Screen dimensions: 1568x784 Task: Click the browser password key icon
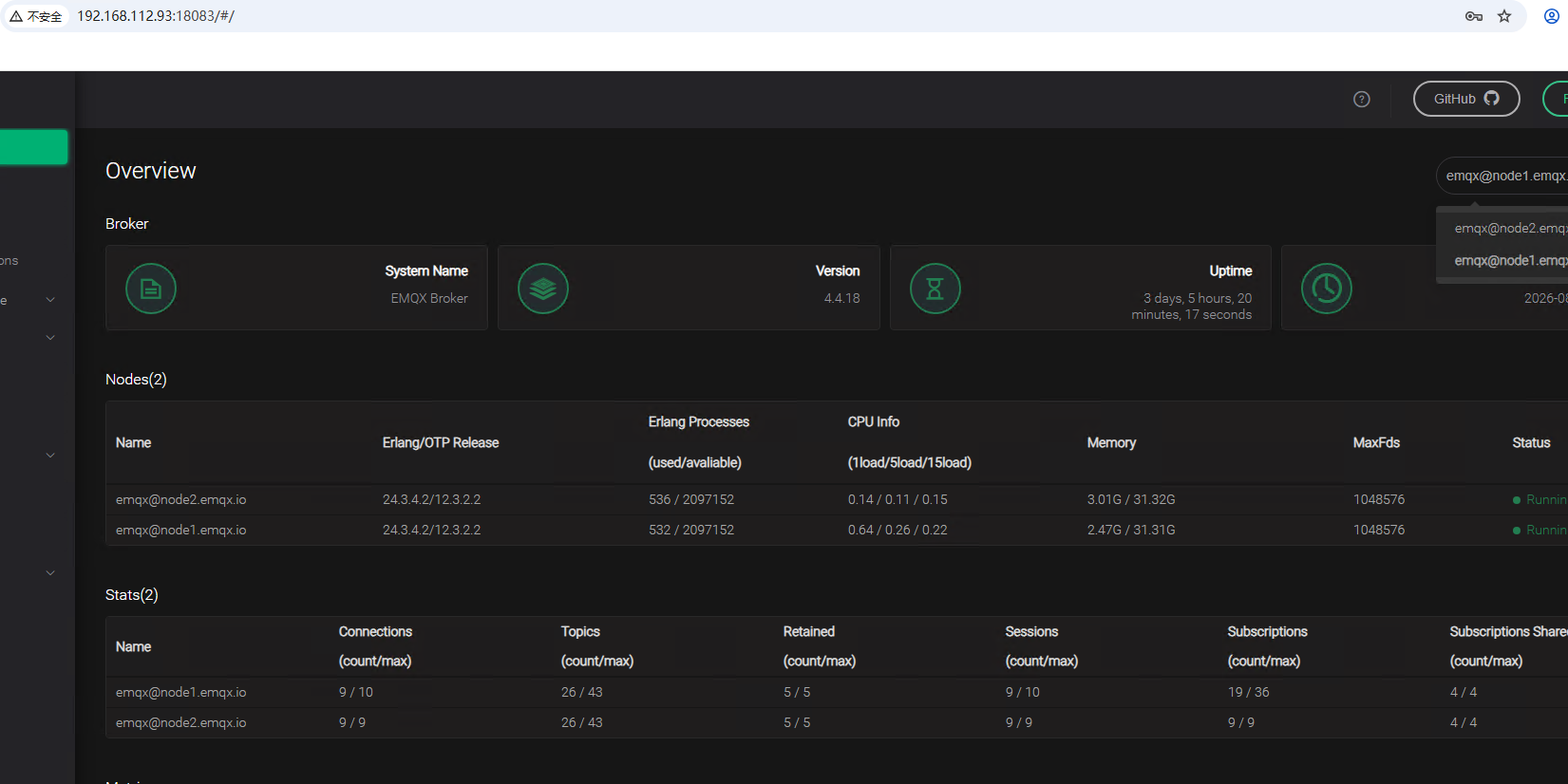(x=1474, y=16)
